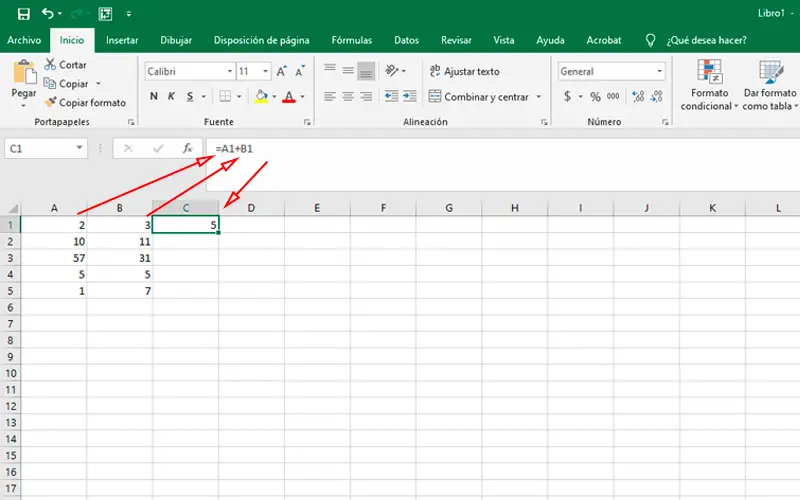Open the Disposición de página tab
The image size is (800, 500).
point(261,40)
